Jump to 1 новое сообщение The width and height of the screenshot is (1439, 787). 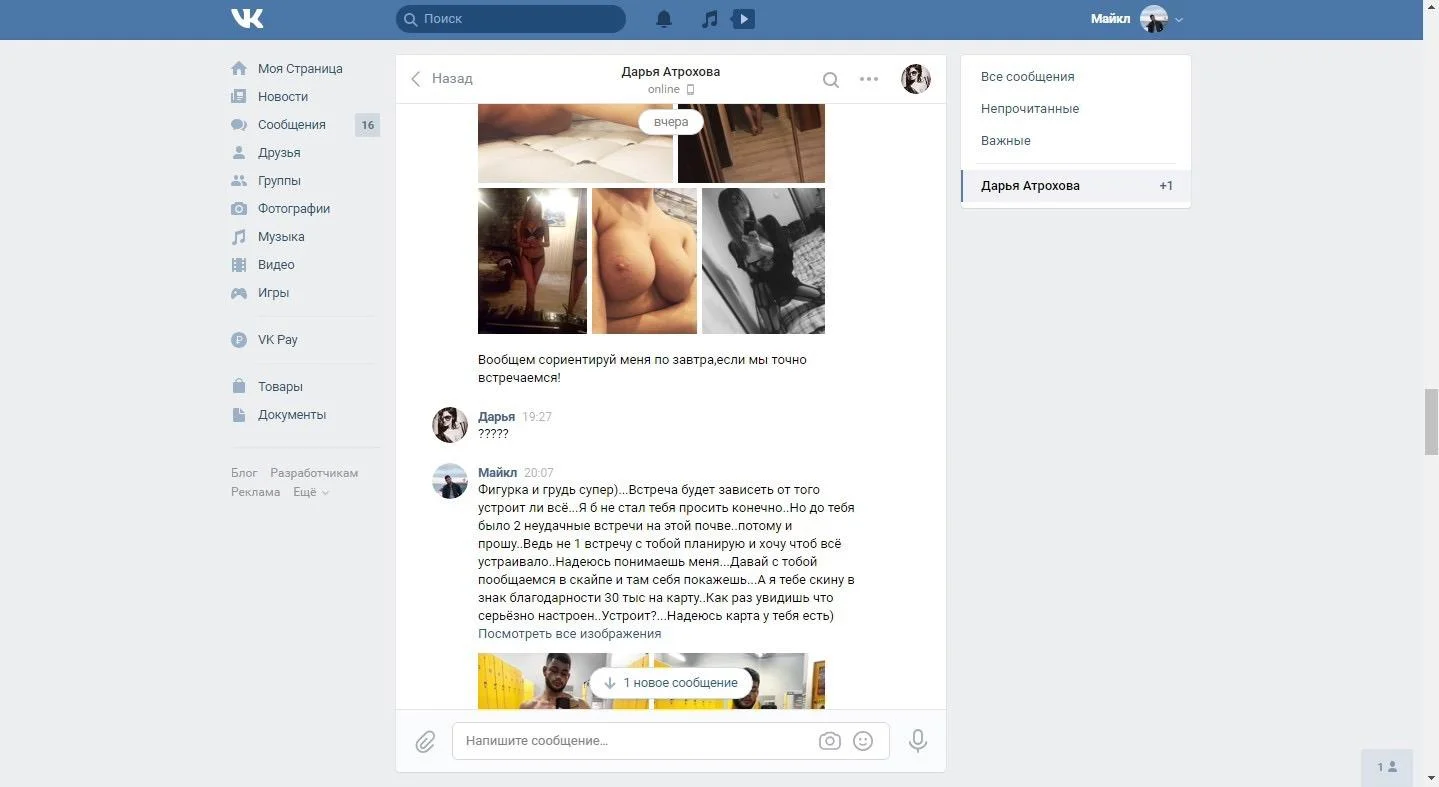click(671, 683)
